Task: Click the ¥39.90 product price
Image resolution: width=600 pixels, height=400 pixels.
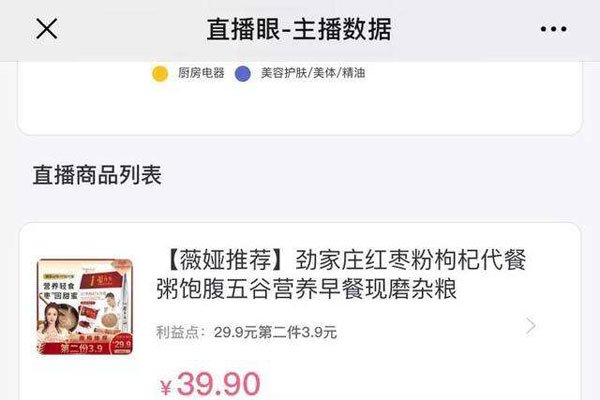Action: click(210, 384)
